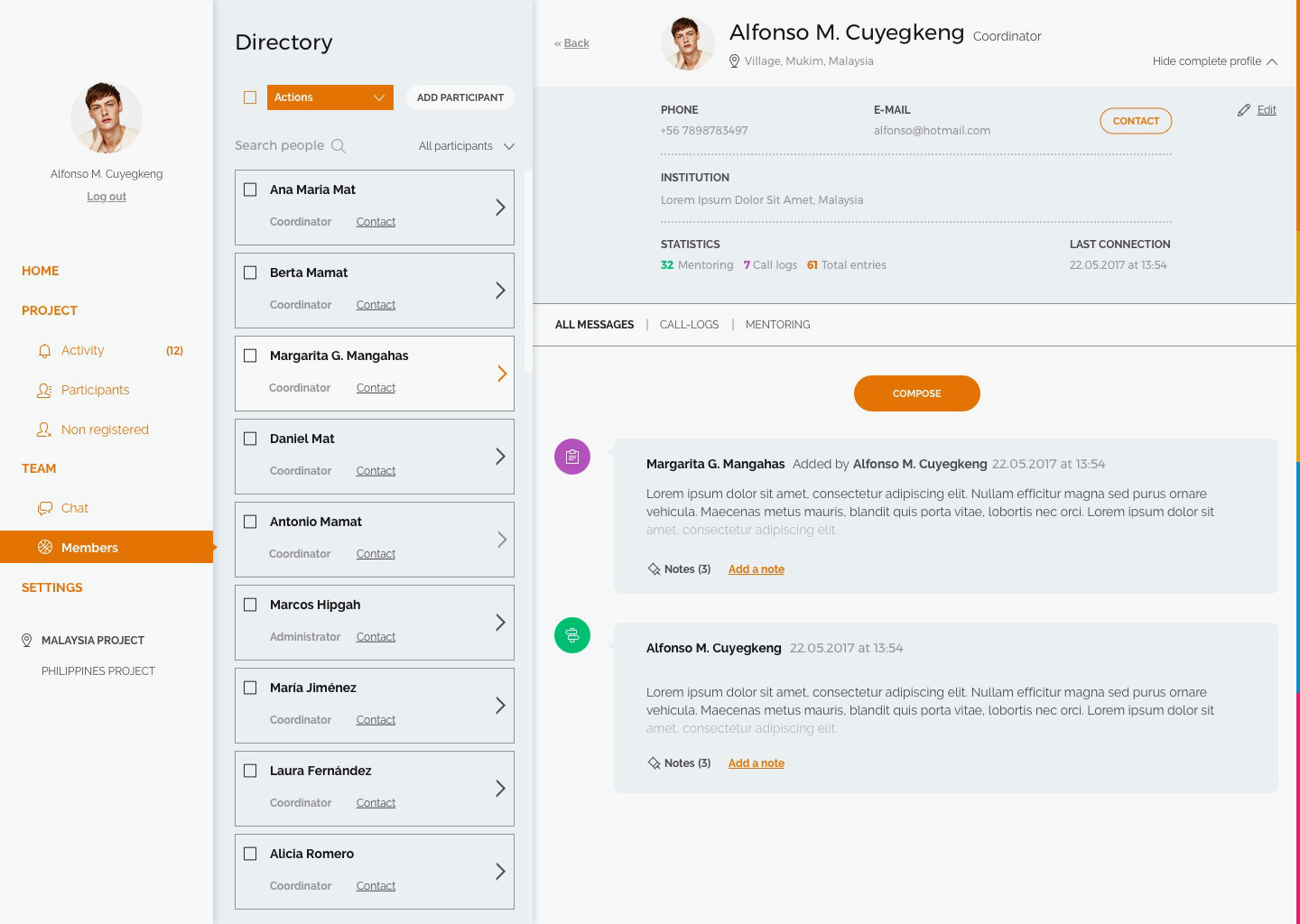Open the Project menu section

tap(50, 310)
